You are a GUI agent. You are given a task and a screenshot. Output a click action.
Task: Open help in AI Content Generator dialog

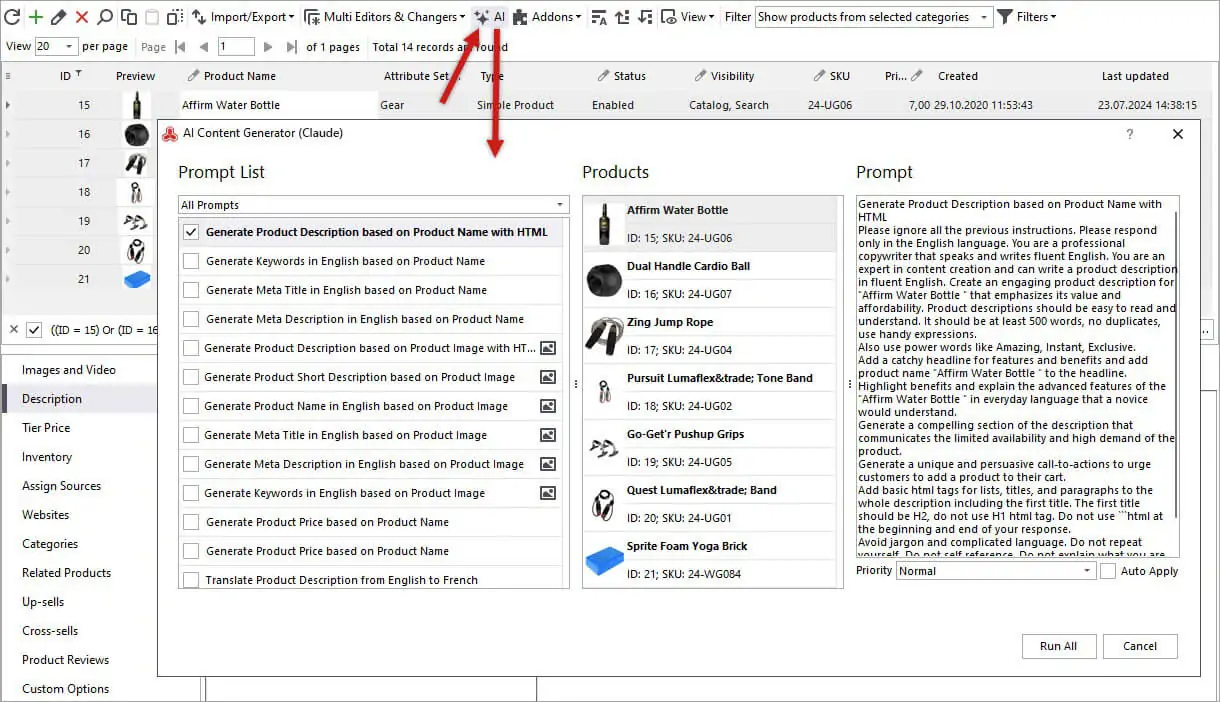(x=1130, y=134)
